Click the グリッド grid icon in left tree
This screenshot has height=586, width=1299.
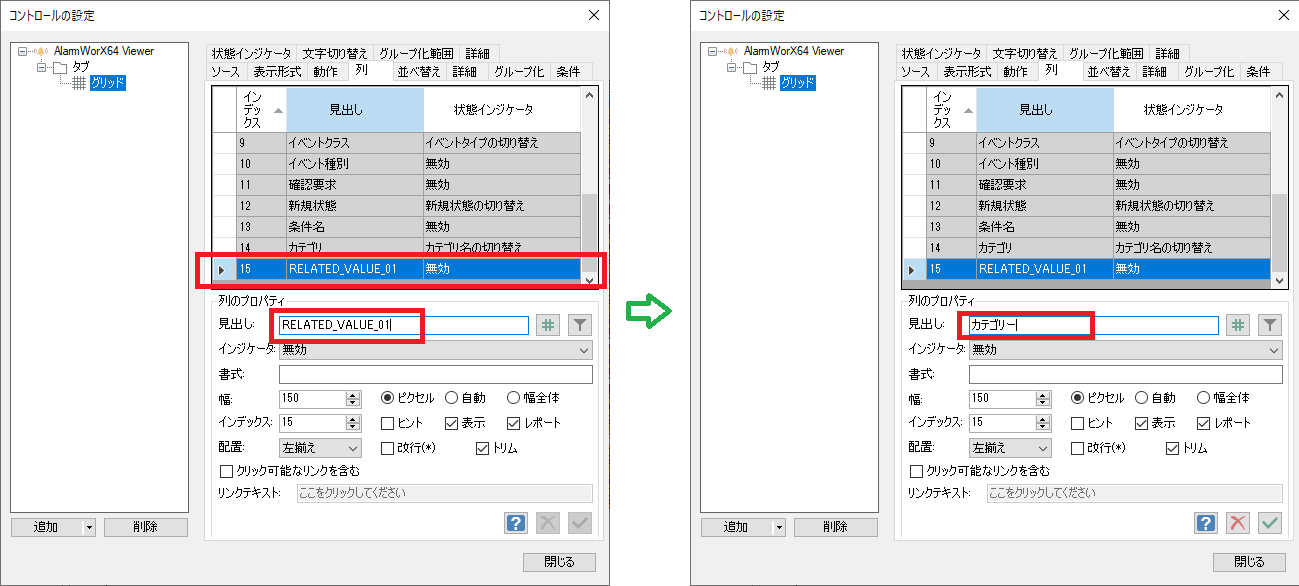click(80, 83)
